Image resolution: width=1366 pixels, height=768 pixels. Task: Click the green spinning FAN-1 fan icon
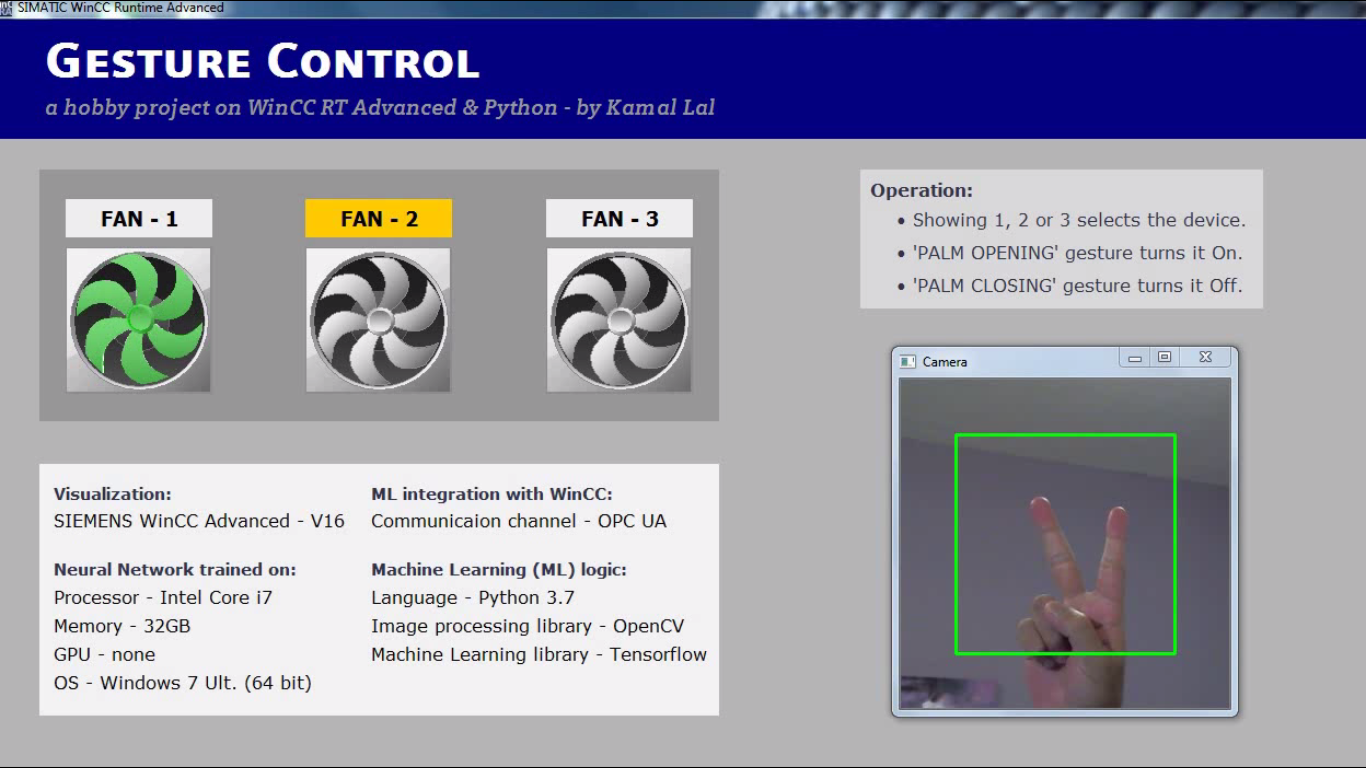138,318
